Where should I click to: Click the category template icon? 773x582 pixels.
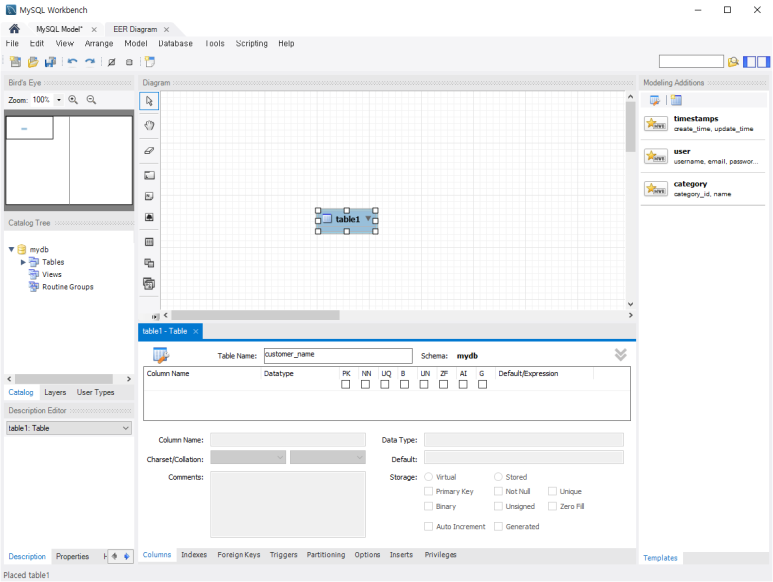(656, 189)
